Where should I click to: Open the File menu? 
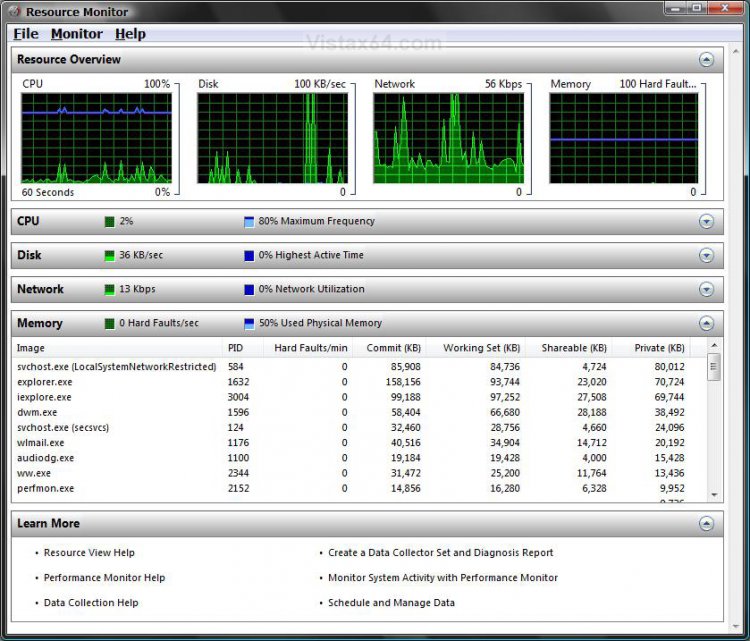click(x=26, y=34)
